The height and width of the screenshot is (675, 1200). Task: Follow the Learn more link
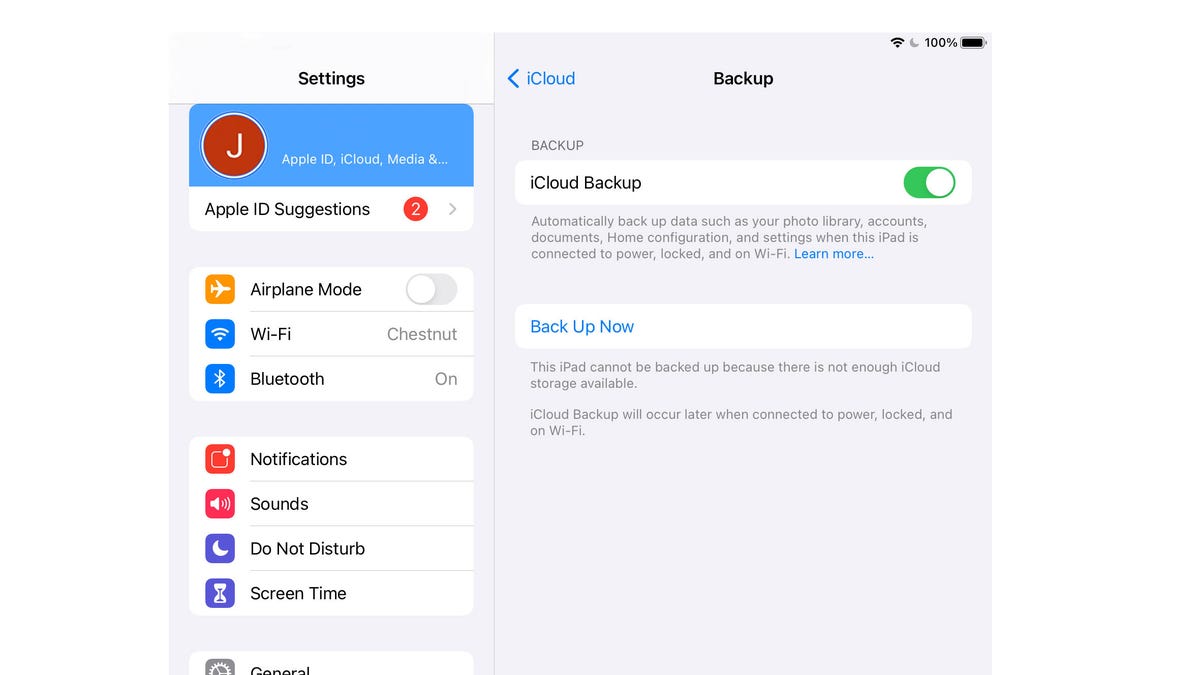click(834, 254)
